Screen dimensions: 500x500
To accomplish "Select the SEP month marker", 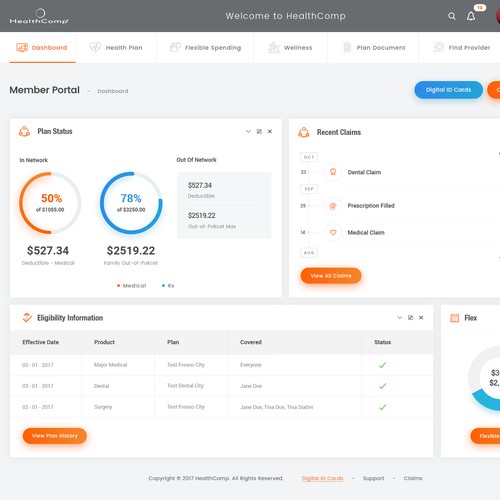I will [x=309, y=189].
